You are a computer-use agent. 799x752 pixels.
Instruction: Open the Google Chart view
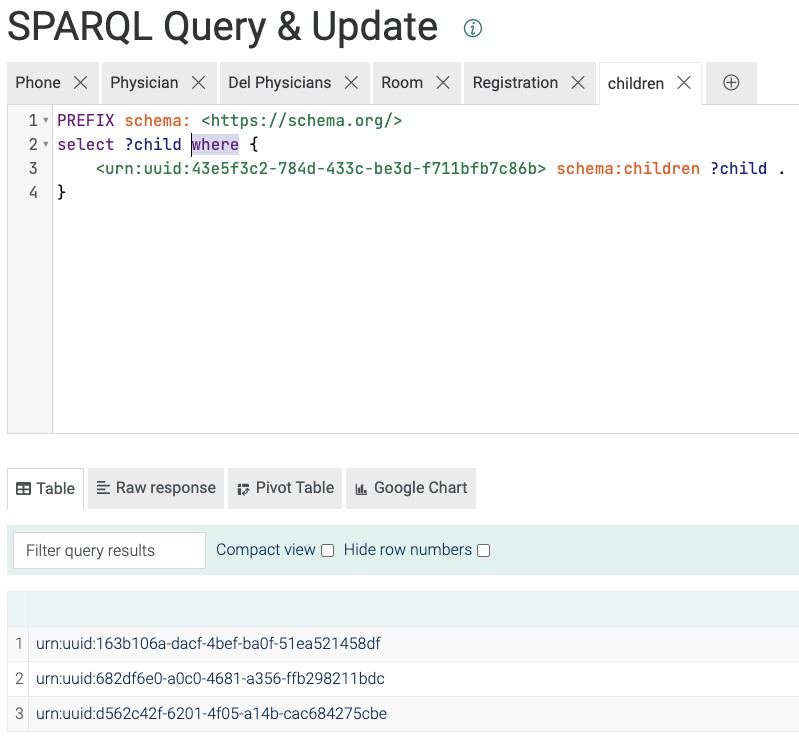(411, 488)
